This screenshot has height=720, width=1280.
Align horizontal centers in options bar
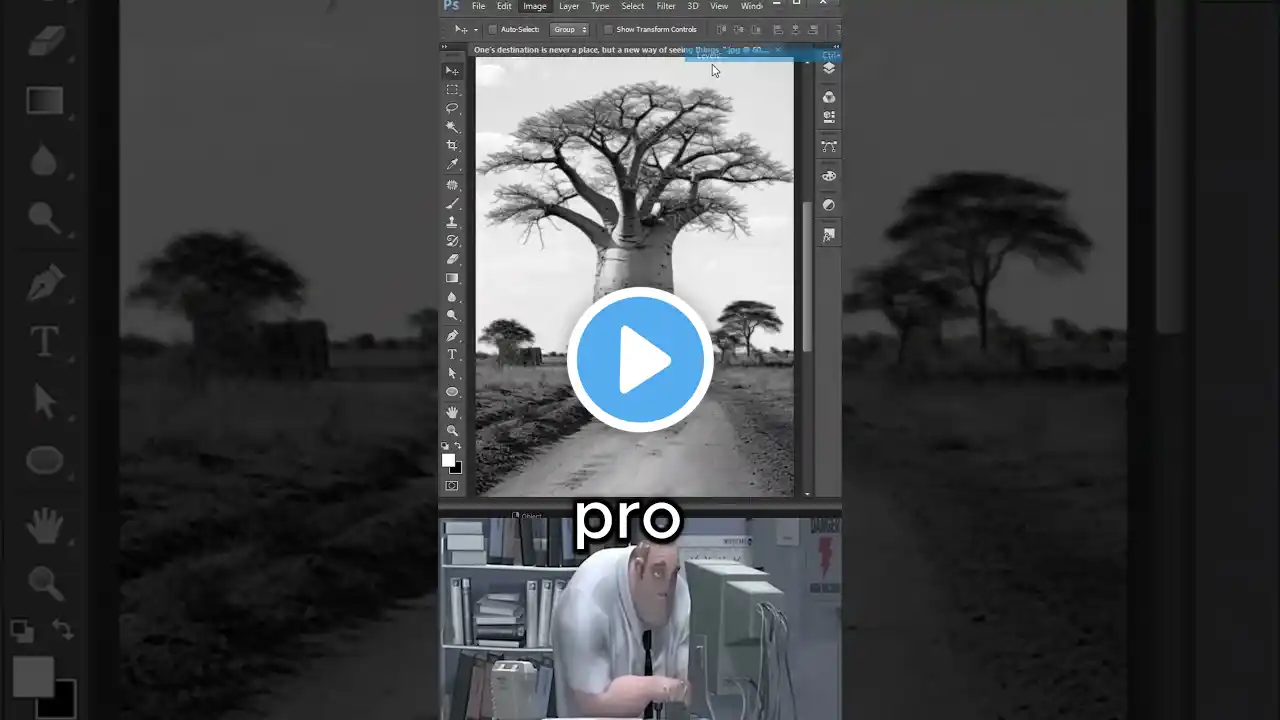click(795, 29)
